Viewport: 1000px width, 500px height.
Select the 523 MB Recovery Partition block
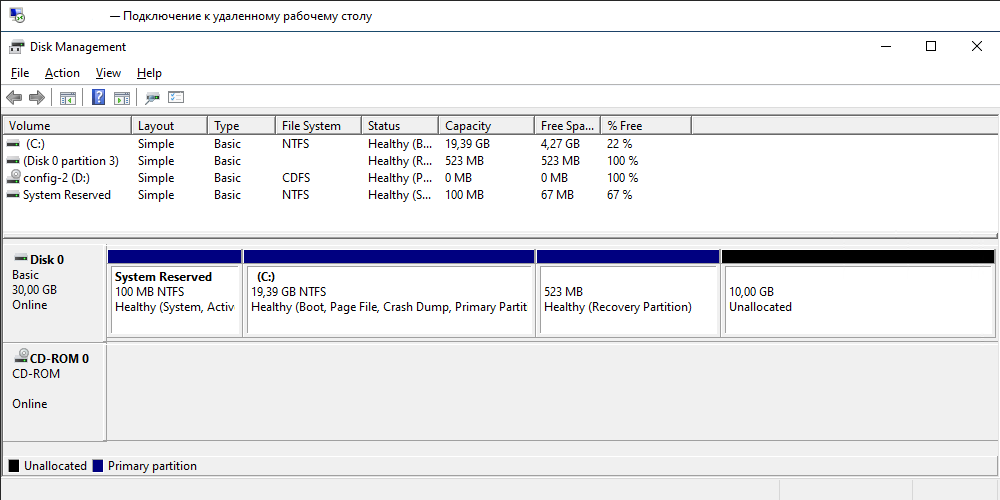point(627,299)
